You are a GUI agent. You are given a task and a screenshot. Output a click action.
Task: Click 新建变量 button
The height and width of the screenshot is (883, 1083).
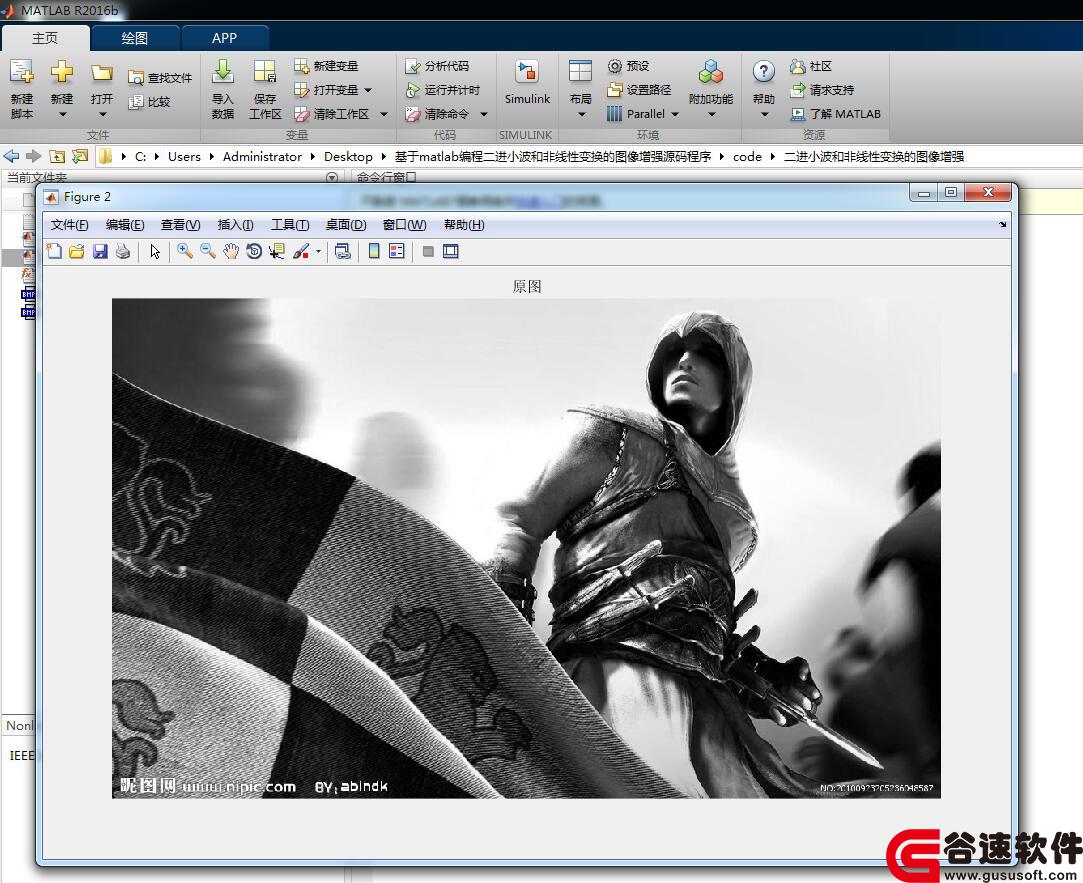[x=326, y=66]
